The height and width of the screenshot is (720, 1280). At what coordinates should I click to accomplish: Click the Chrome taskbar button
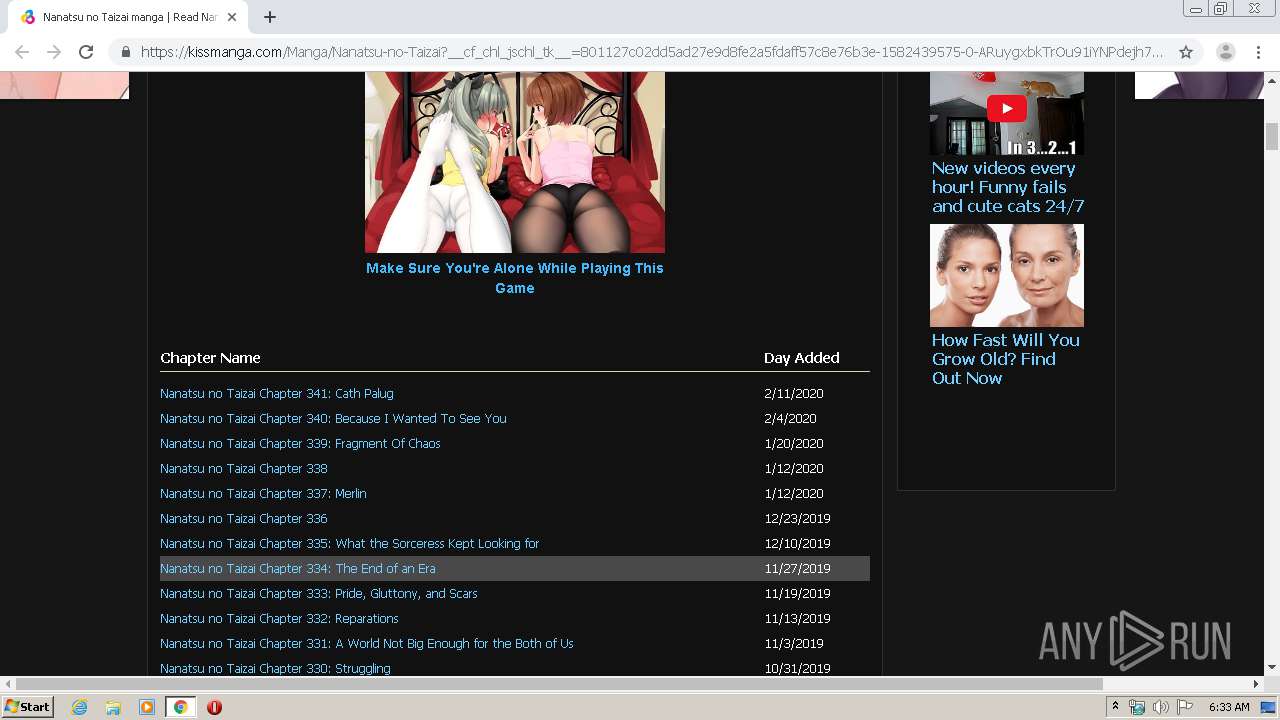(180, 707)
